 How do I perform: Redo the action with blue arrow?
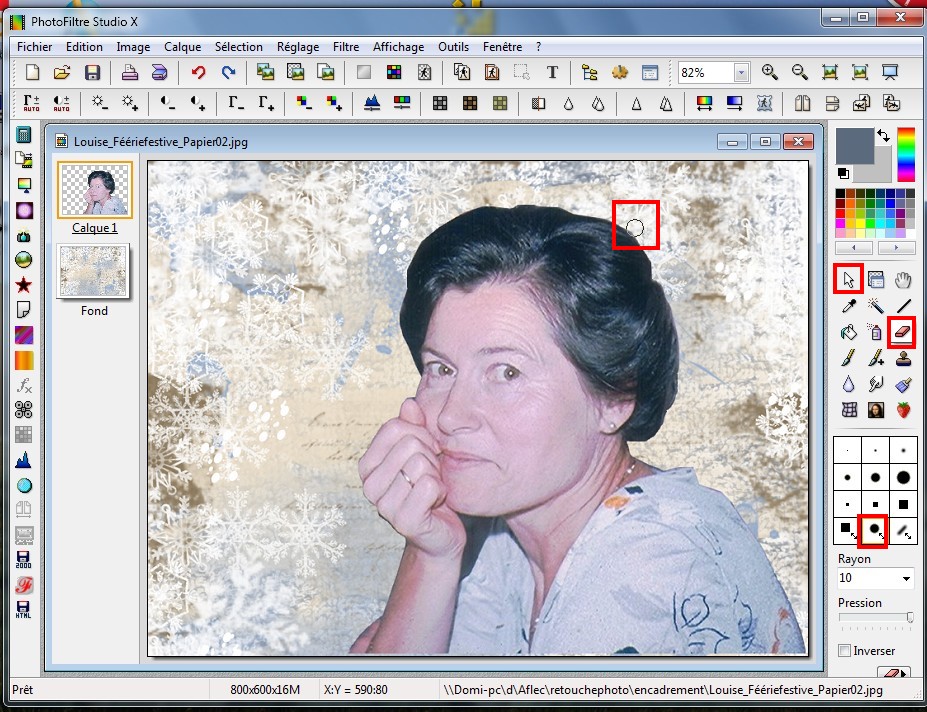coord(228,72)
